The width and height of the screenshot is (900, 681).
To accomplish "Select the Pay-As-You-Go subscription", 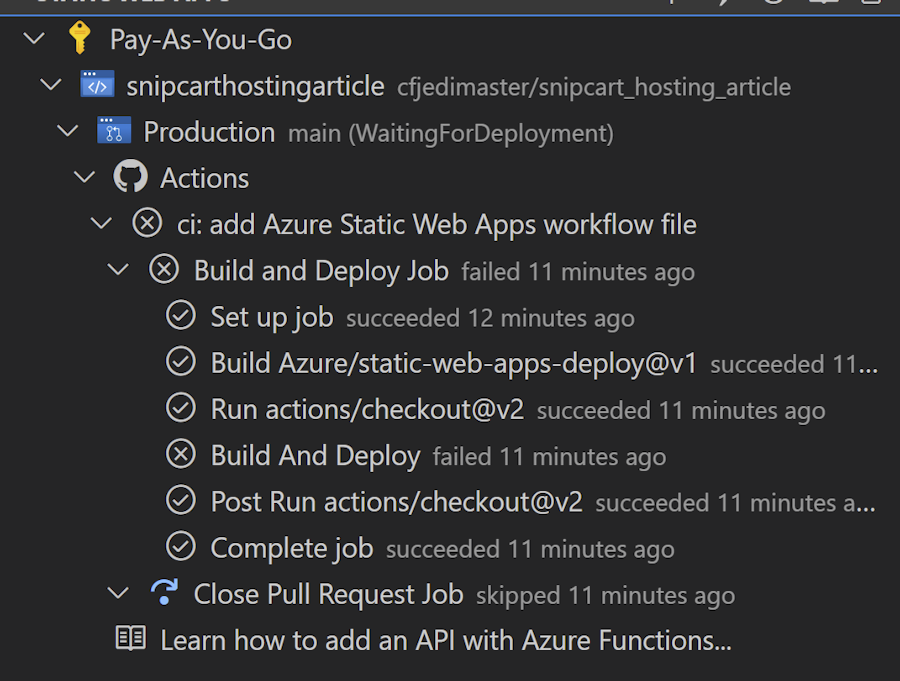I will coord(201,40).
